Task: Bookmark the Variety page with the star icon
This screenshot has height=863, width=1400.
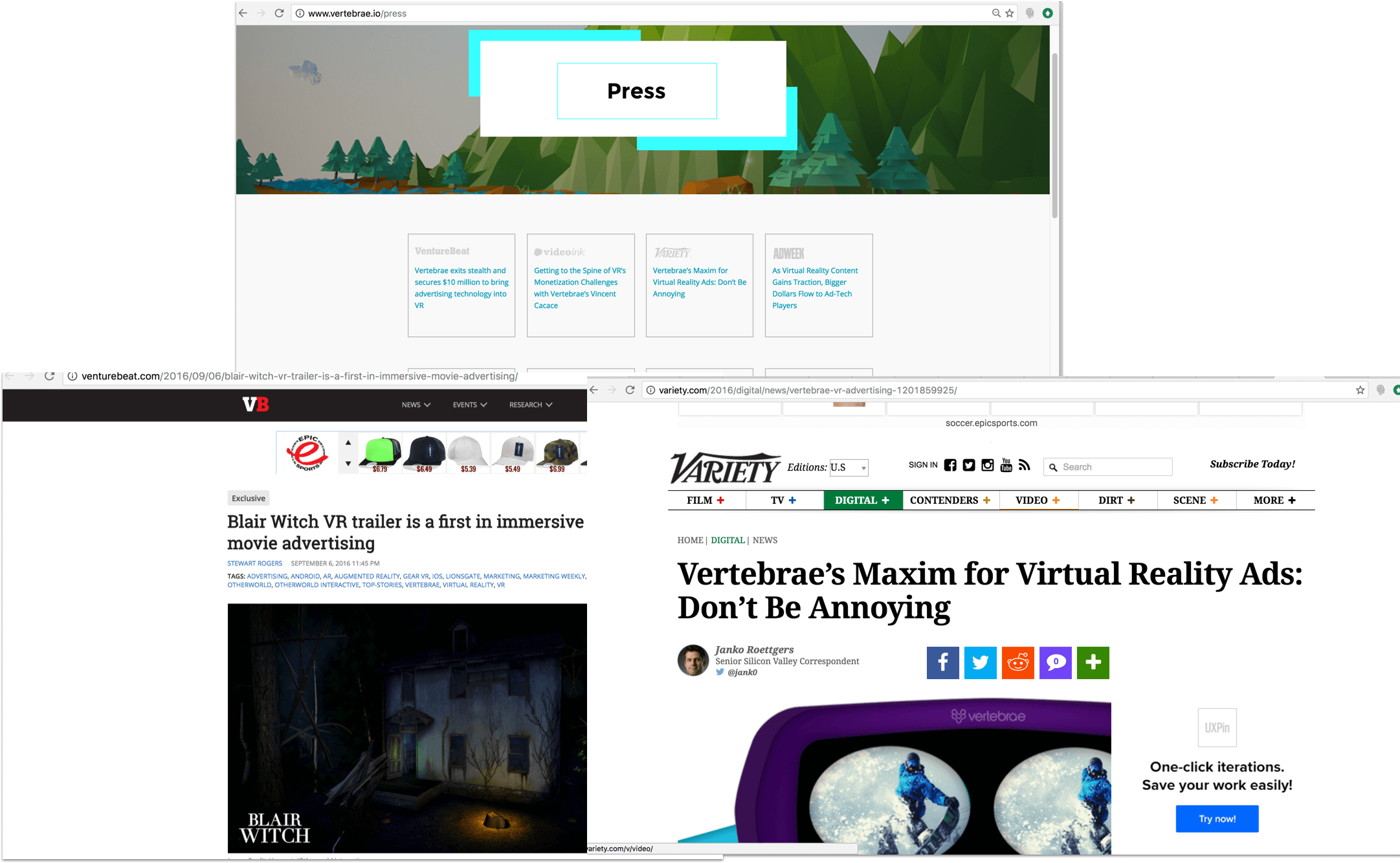Action: 1360,390
